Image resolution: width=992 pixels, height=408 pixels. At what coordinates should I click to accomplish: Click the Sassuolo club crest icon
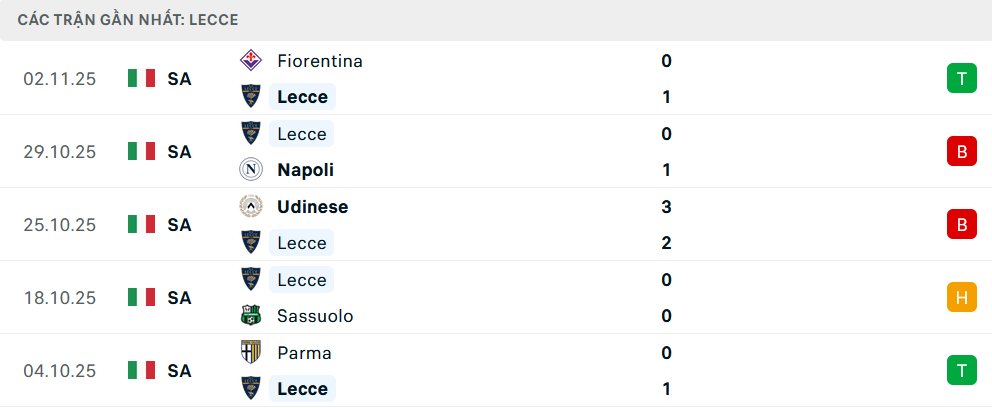coord(250,316)
